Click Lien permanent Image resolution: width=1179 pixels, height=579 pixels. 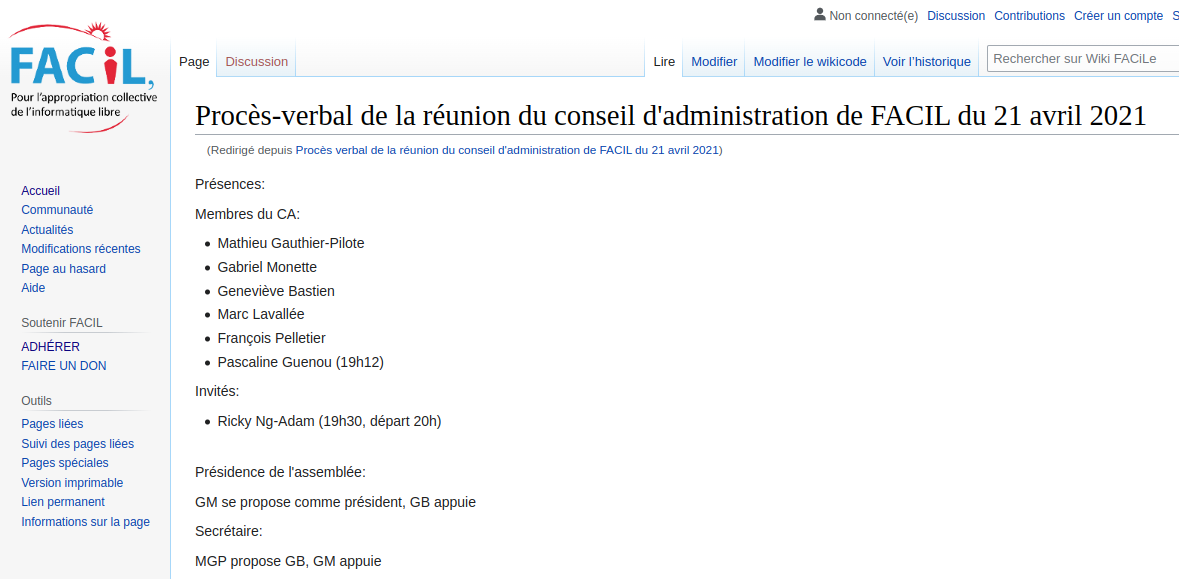[x=63, y=502]
